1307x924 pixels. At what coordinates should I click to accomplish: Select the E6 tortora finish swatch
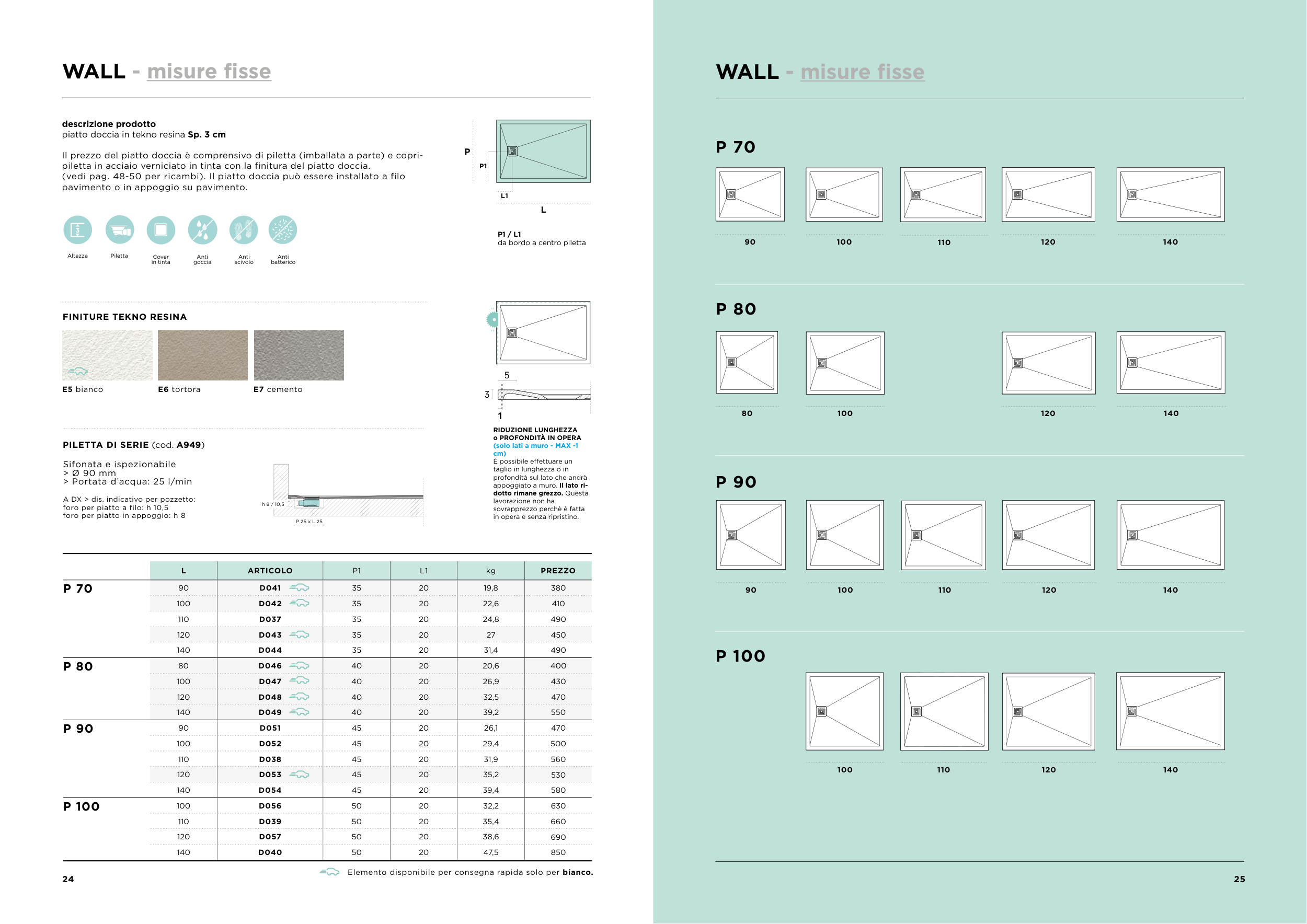coord(203,355)
